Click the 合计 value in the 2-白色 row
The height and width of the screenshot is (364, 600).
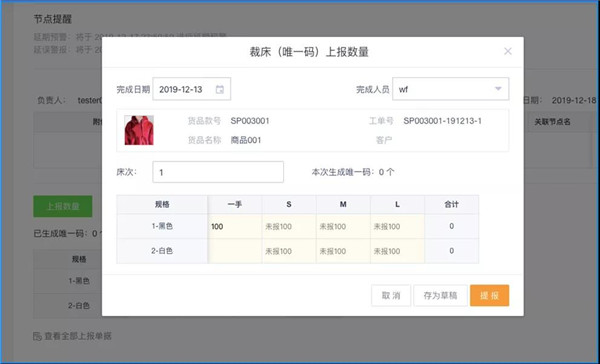coord(452,251)
